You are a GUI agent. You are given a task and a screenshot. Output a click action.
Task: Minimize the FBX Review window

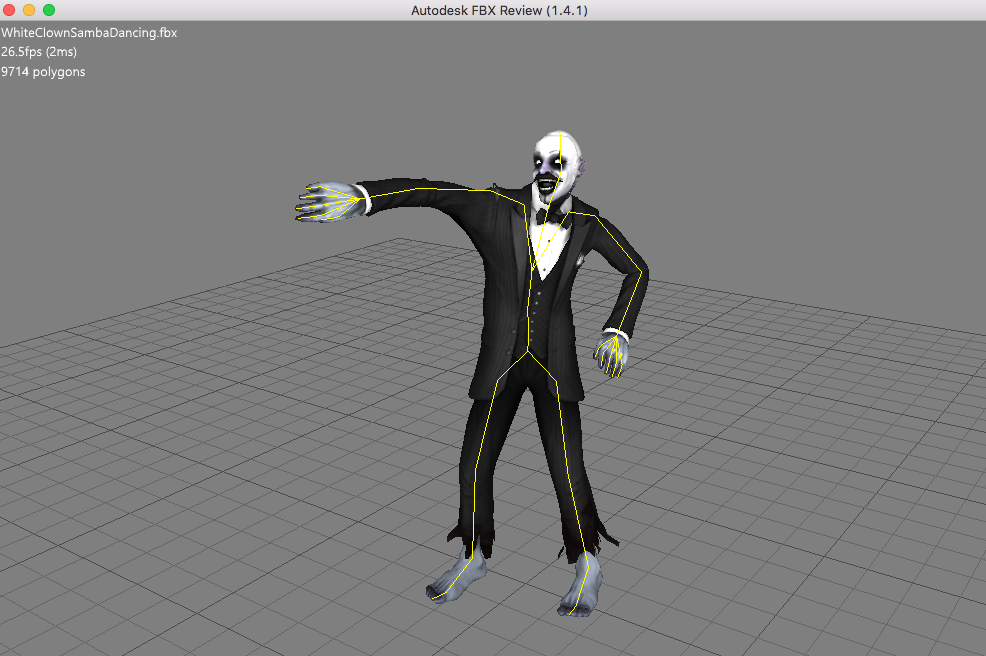(x=29, y=10)
